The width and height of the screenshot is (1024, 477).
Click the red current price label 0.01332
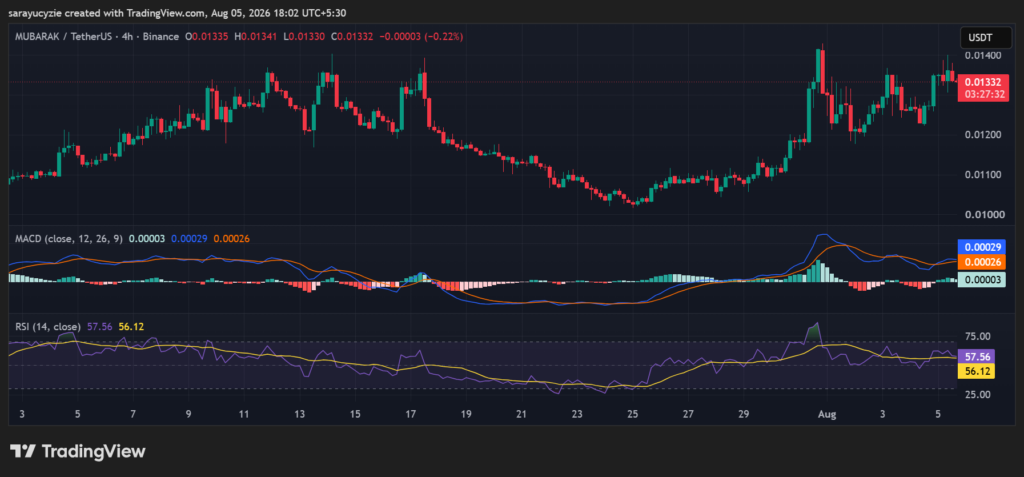click(984, 82)
